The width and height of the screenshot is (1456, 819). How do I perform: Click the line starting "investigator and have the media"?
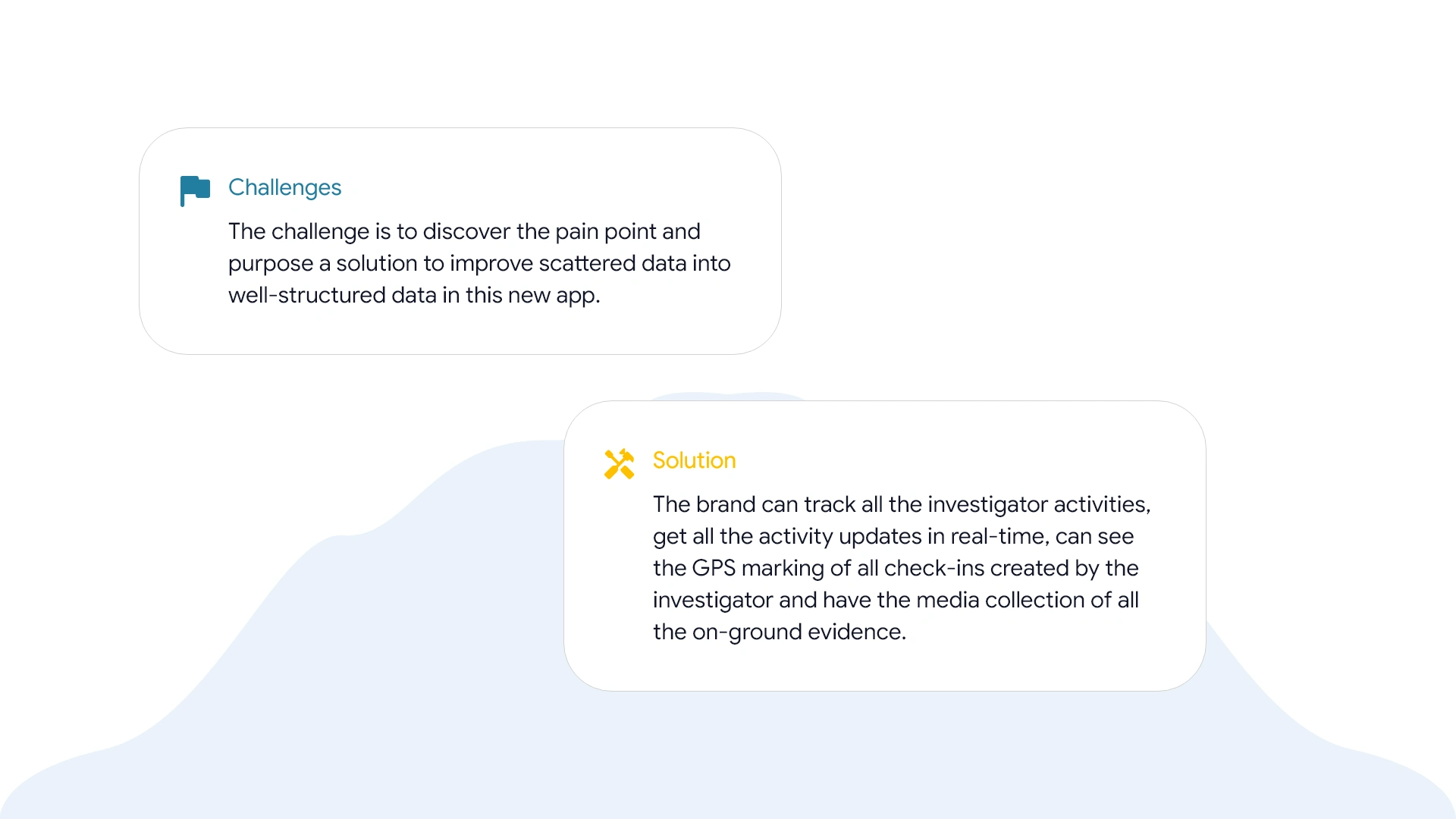point(896,600)
